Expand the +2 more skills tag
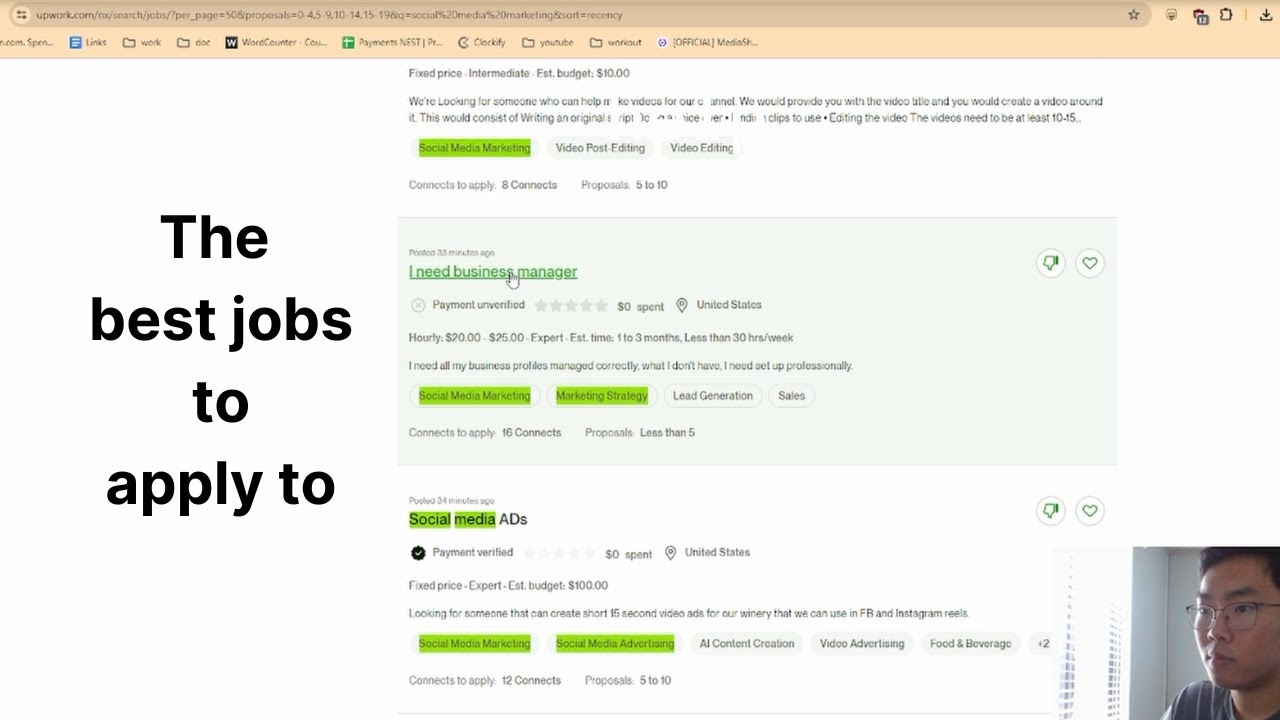Image resolution: width=1280 pixels, height=720 pixels. [x=1043, y=644]
